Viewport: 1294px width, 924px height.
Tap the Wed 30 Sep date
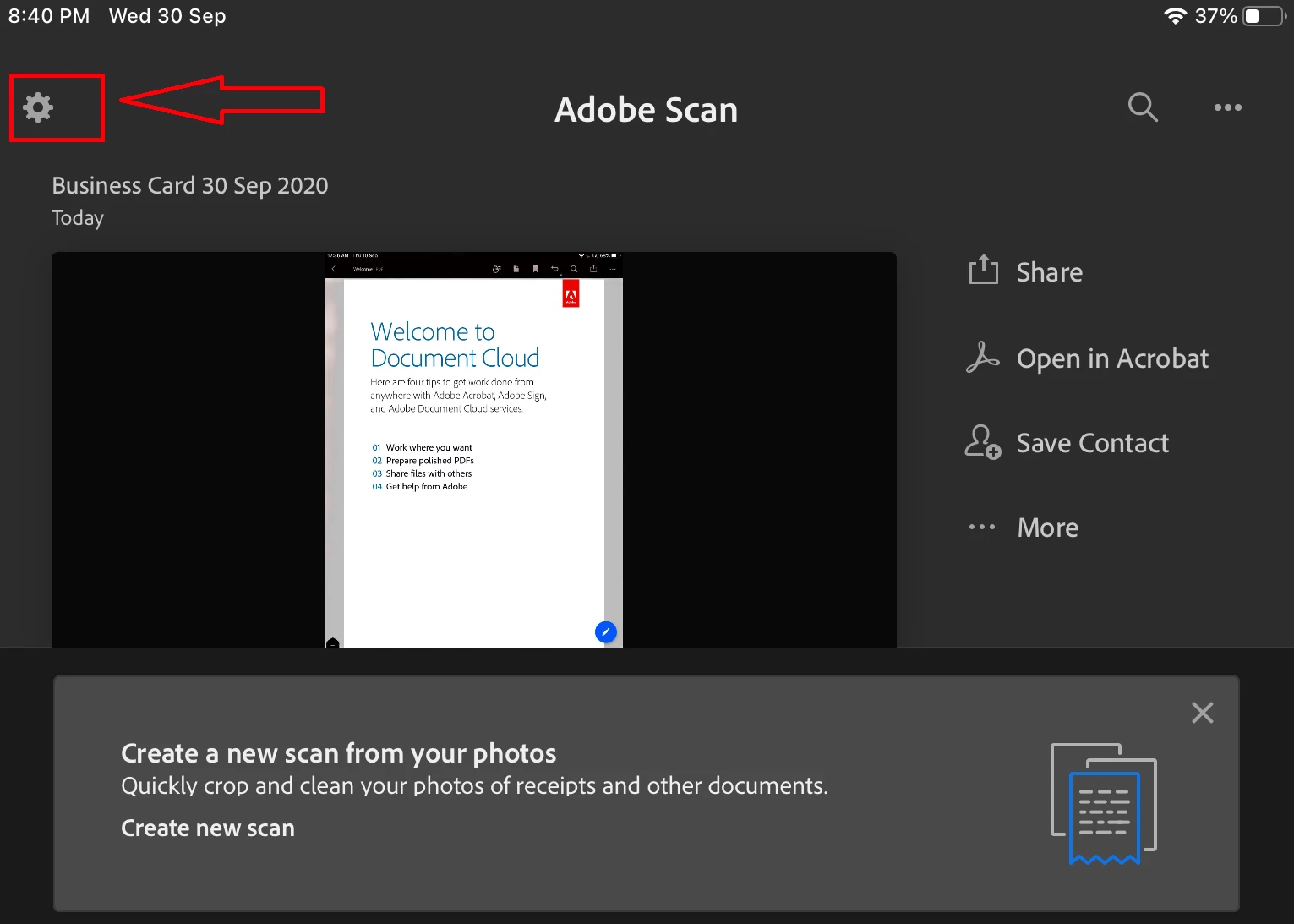(167, 16)
